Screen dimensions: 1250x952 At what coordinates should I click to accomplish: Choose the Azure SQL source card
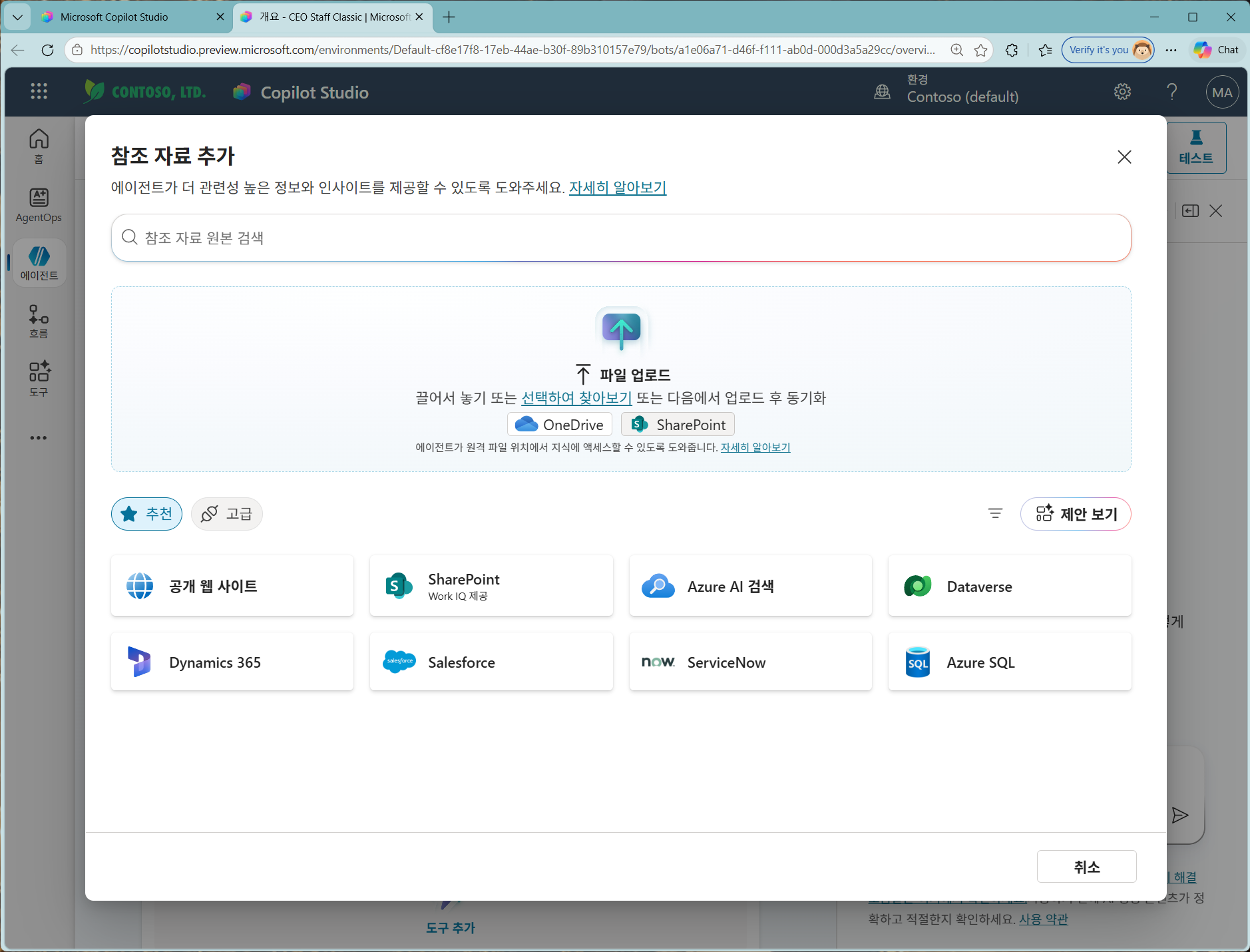[1010, 662]
